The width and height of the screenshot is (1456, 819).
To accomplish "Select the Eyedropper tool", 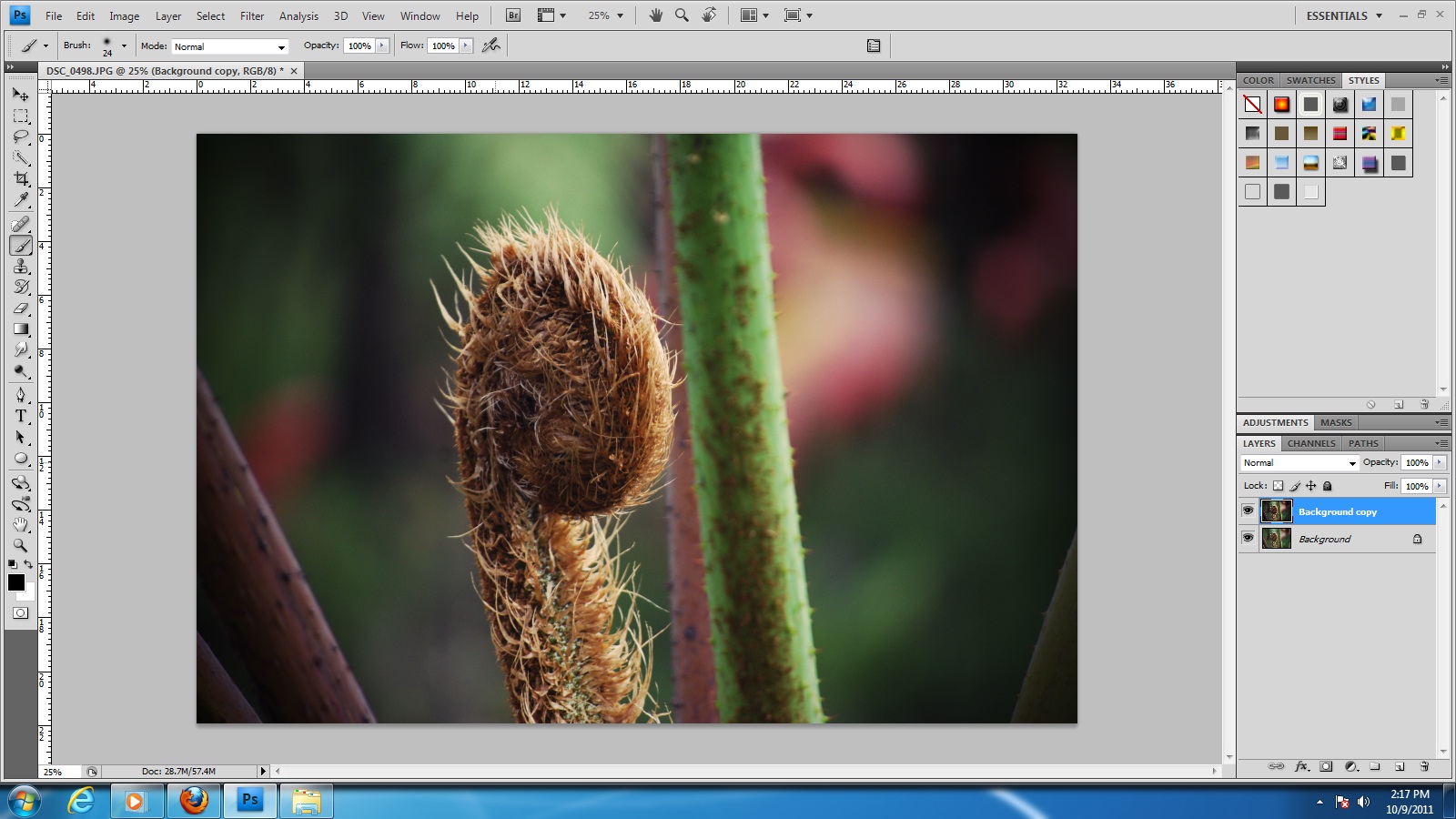I will pyautogui.click(x=21, y=200).
